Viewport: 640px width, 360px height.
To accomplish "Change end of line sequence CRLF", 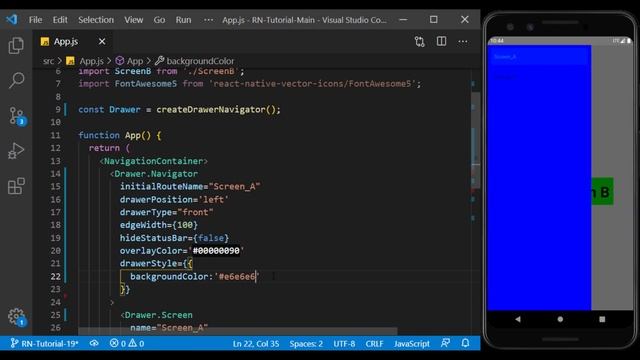I will coord(374,344).
